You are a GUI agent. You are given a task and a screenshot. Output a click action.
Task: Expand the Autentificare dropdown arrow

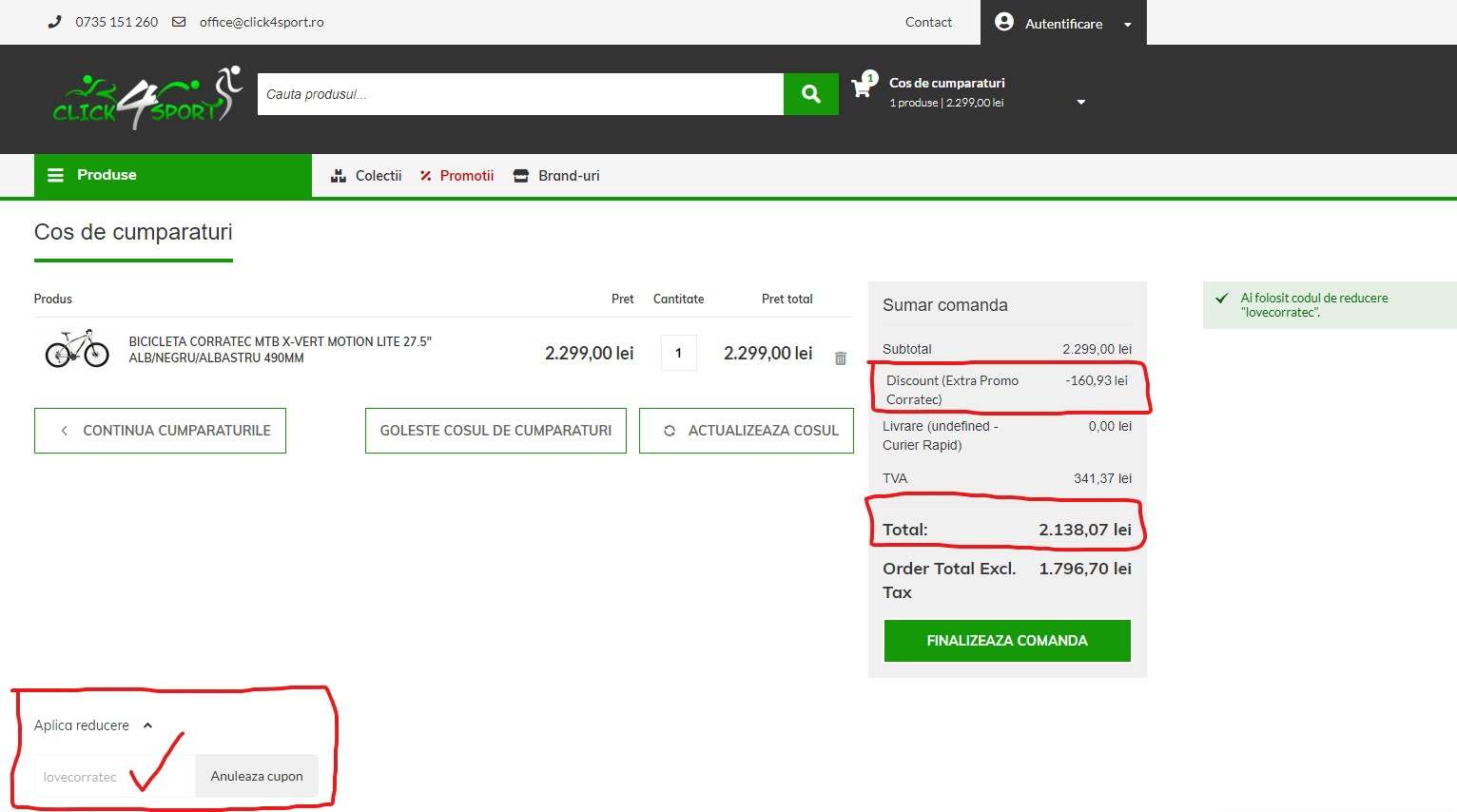pos(1128,25)
